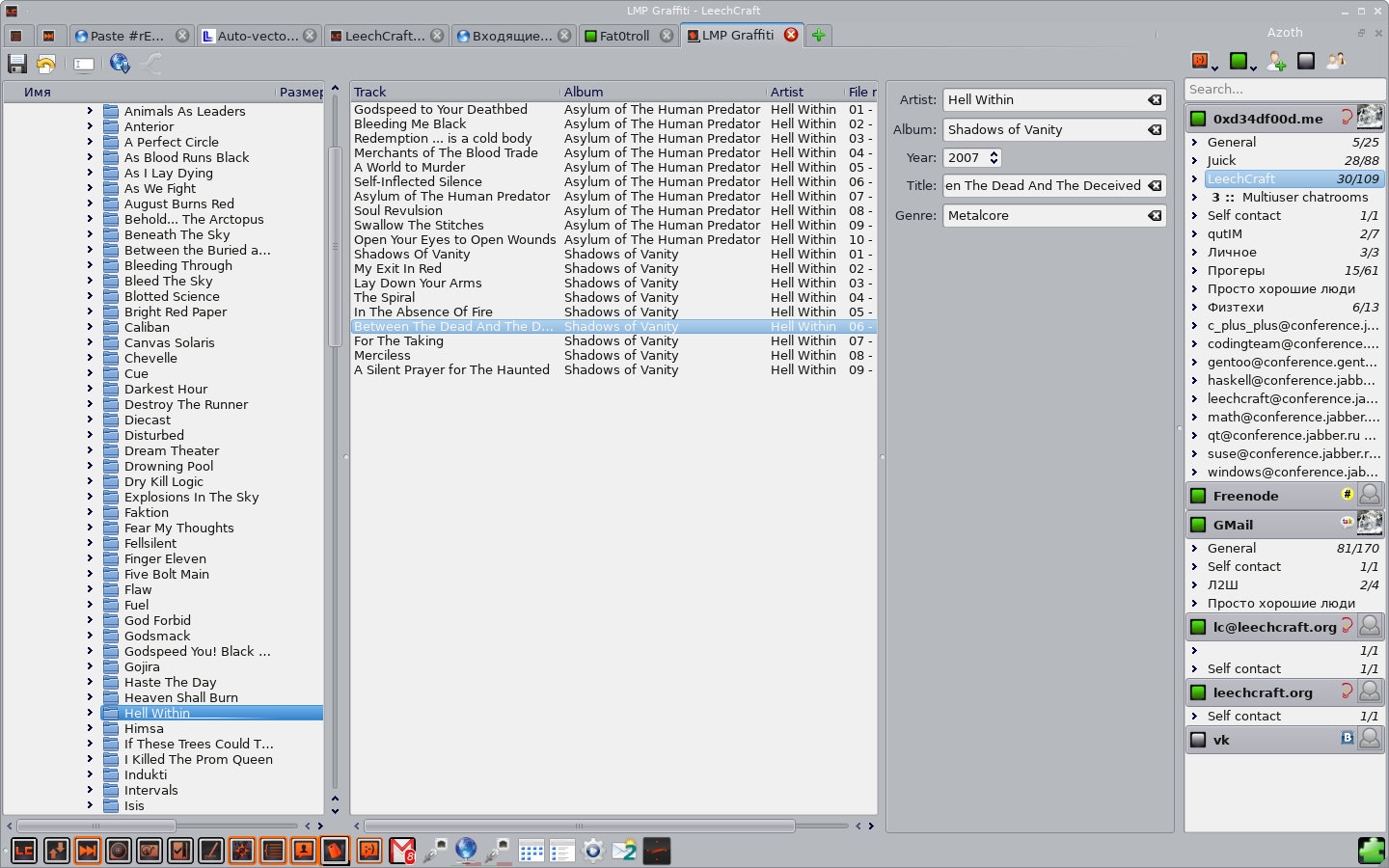1389x868 pixels.
Task: Add a new tab with green plus
Action: point(818,36)
